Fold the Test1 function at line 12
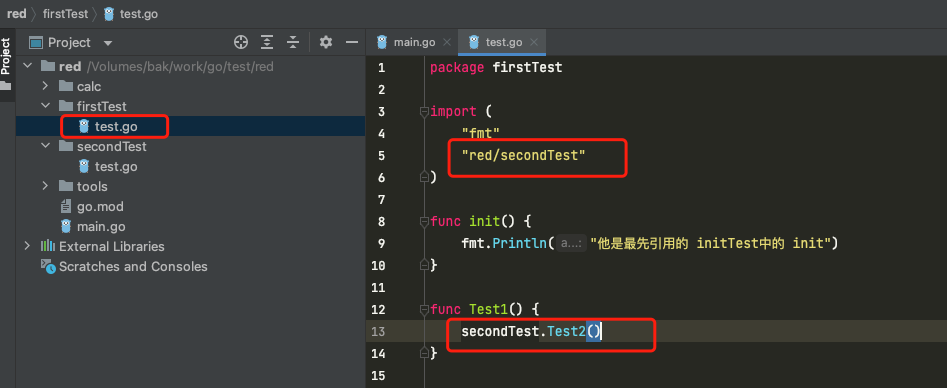 coord(424,309)
